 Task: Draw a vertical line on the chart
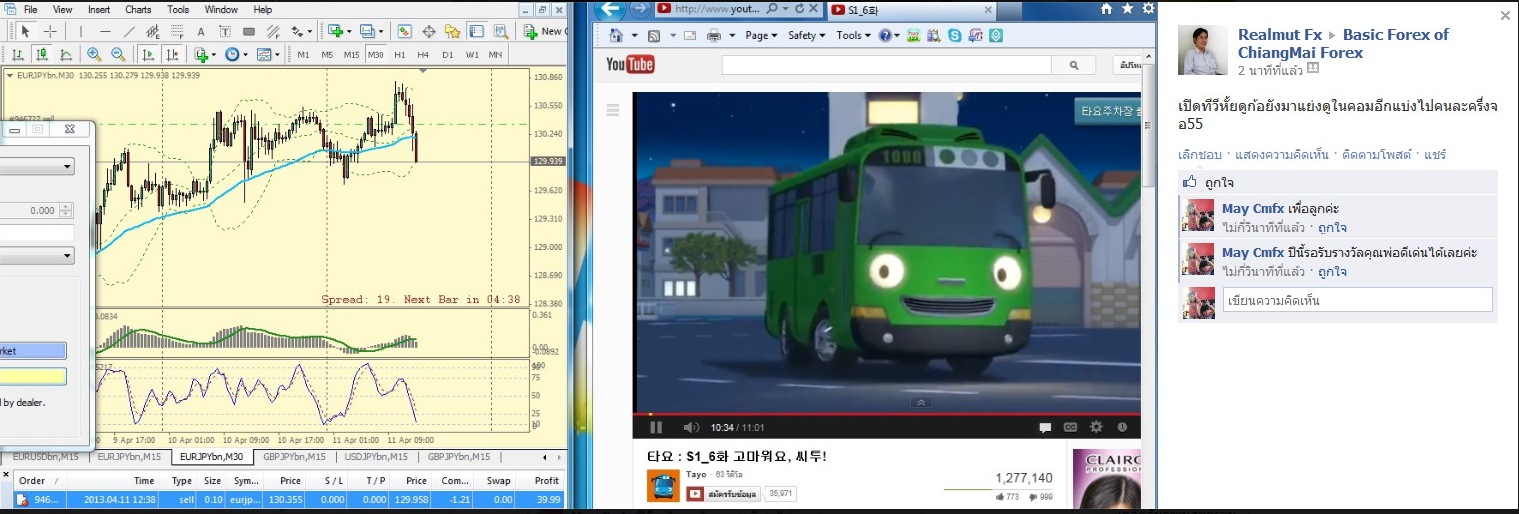[81, 32]
